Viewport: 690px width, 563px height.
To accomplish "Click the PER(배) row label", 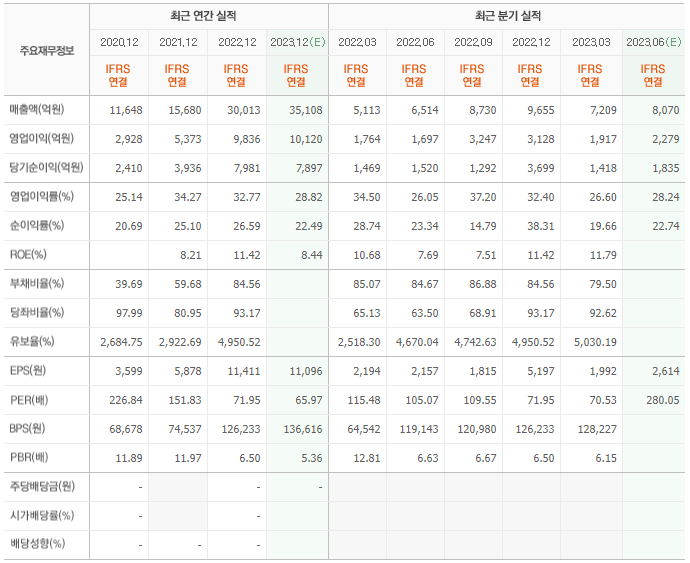I will coord(29,400).
